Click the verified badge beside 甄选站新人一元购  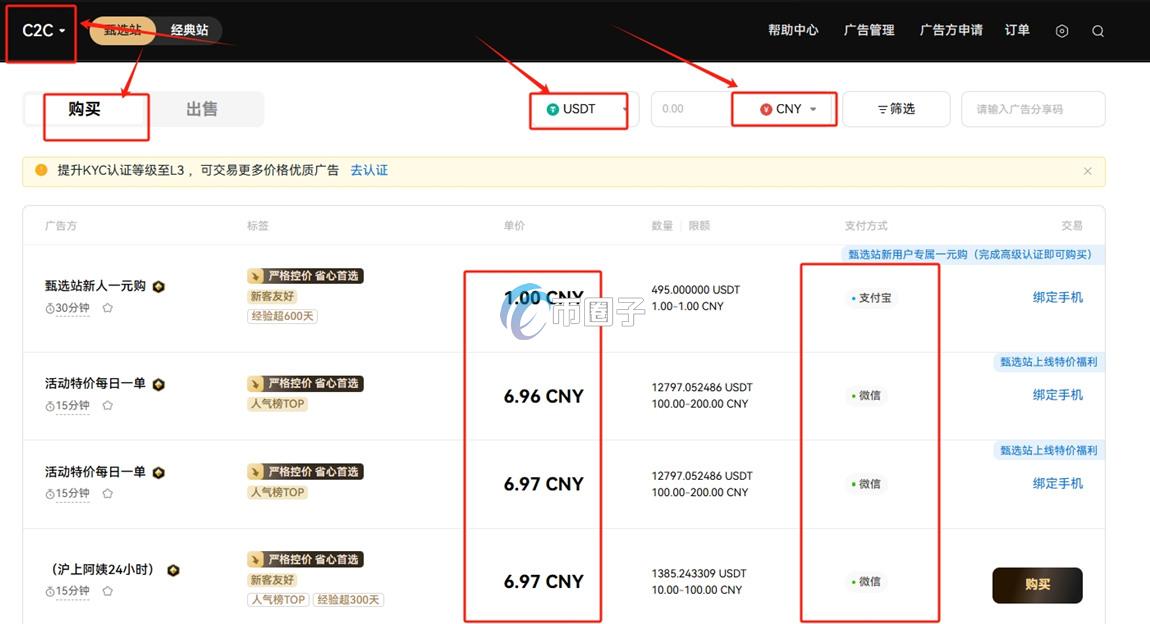158,286
